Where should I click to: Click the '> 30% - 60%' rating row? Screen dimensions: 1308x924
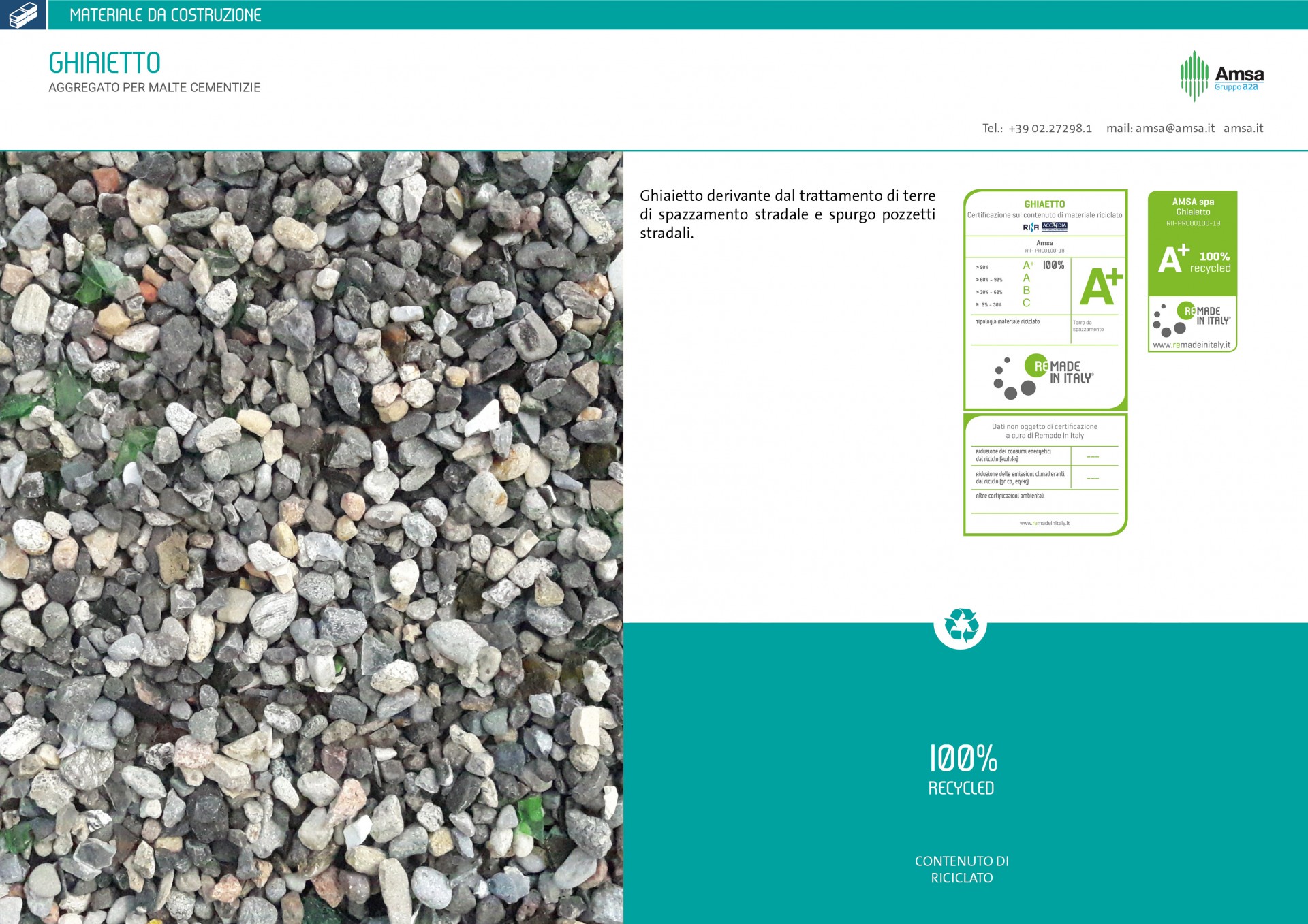point(1002,291)
